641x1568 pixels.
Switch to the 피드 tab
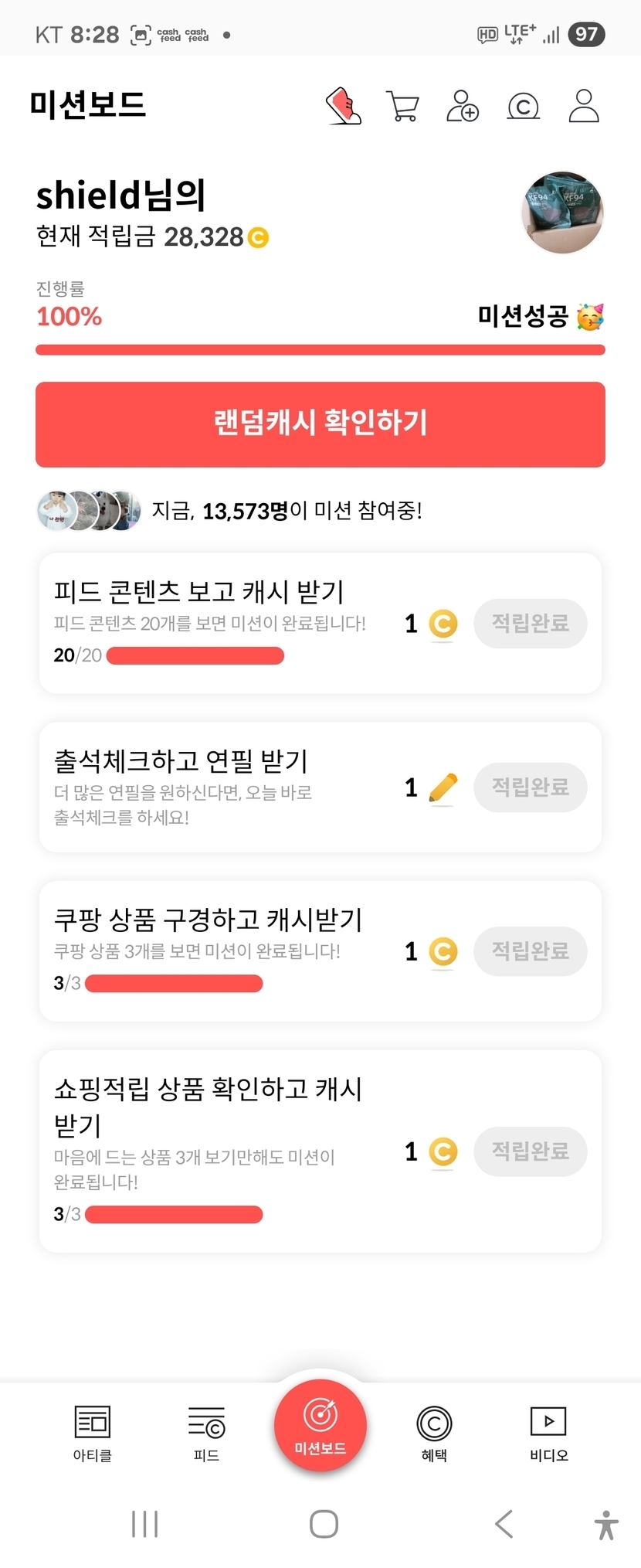coord(206,1434)
